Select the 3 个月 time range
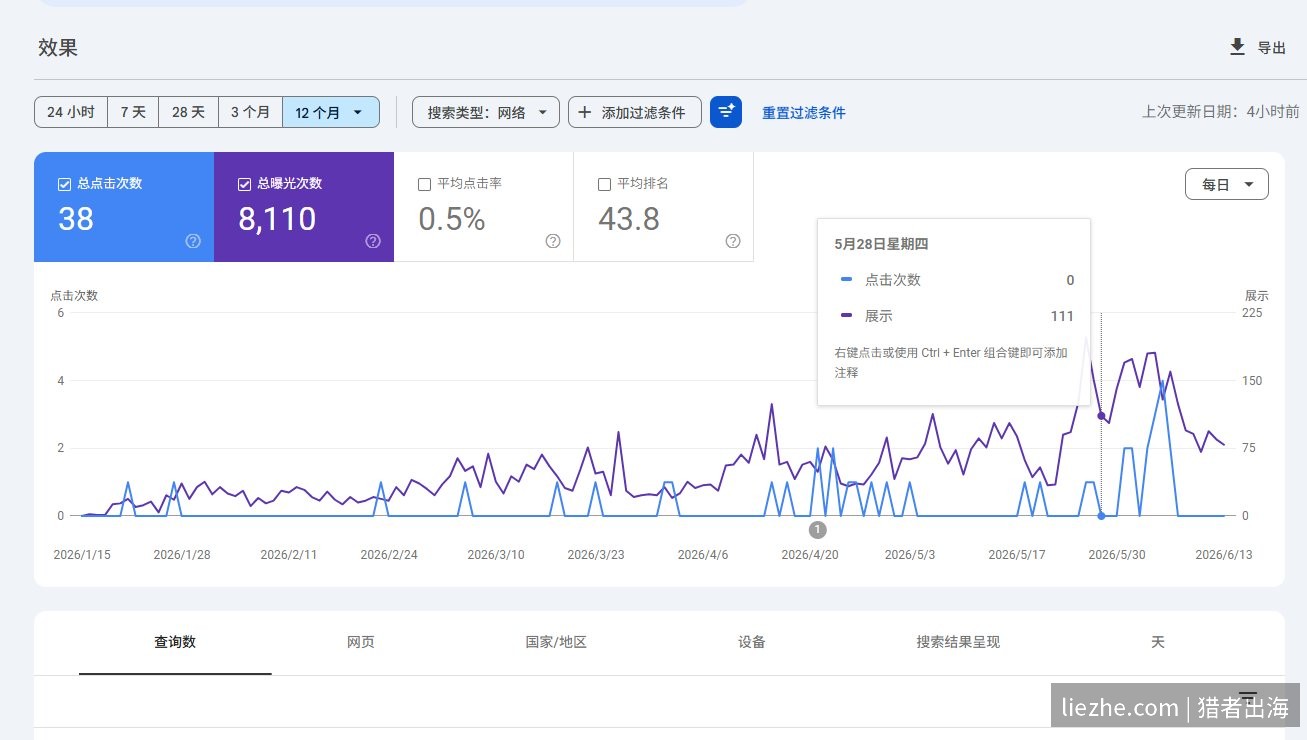This screenshot has width=1307, height=740. 250,112
